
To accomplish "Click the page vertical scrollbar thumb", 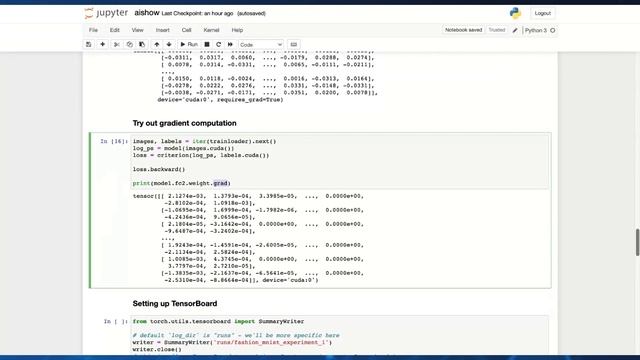I will (x=637, y=242).
